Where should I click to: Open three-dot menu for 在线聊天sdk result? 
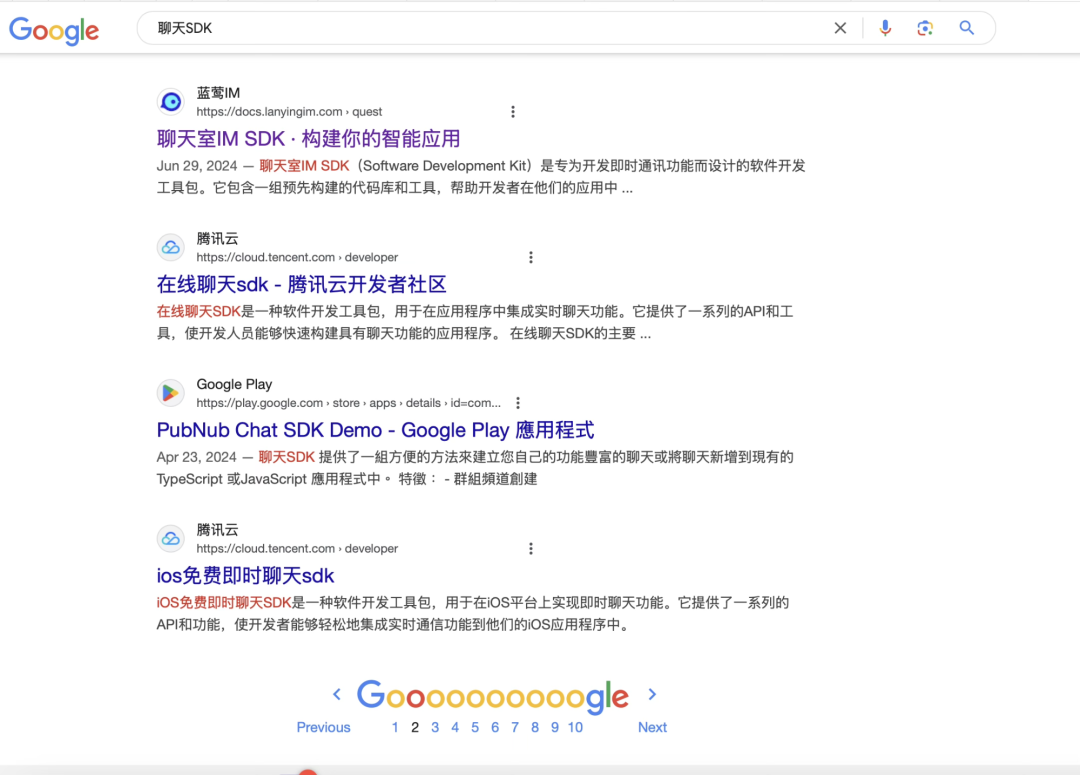tap(530, 258)
